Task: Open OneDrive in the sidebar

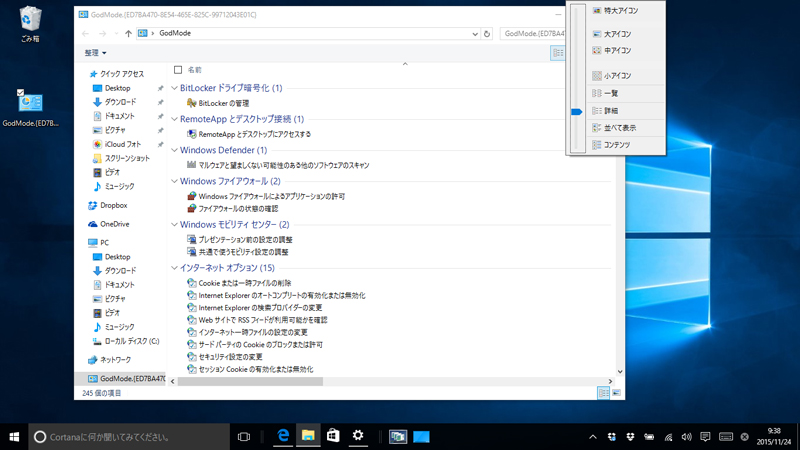Action: pos(114,224)
